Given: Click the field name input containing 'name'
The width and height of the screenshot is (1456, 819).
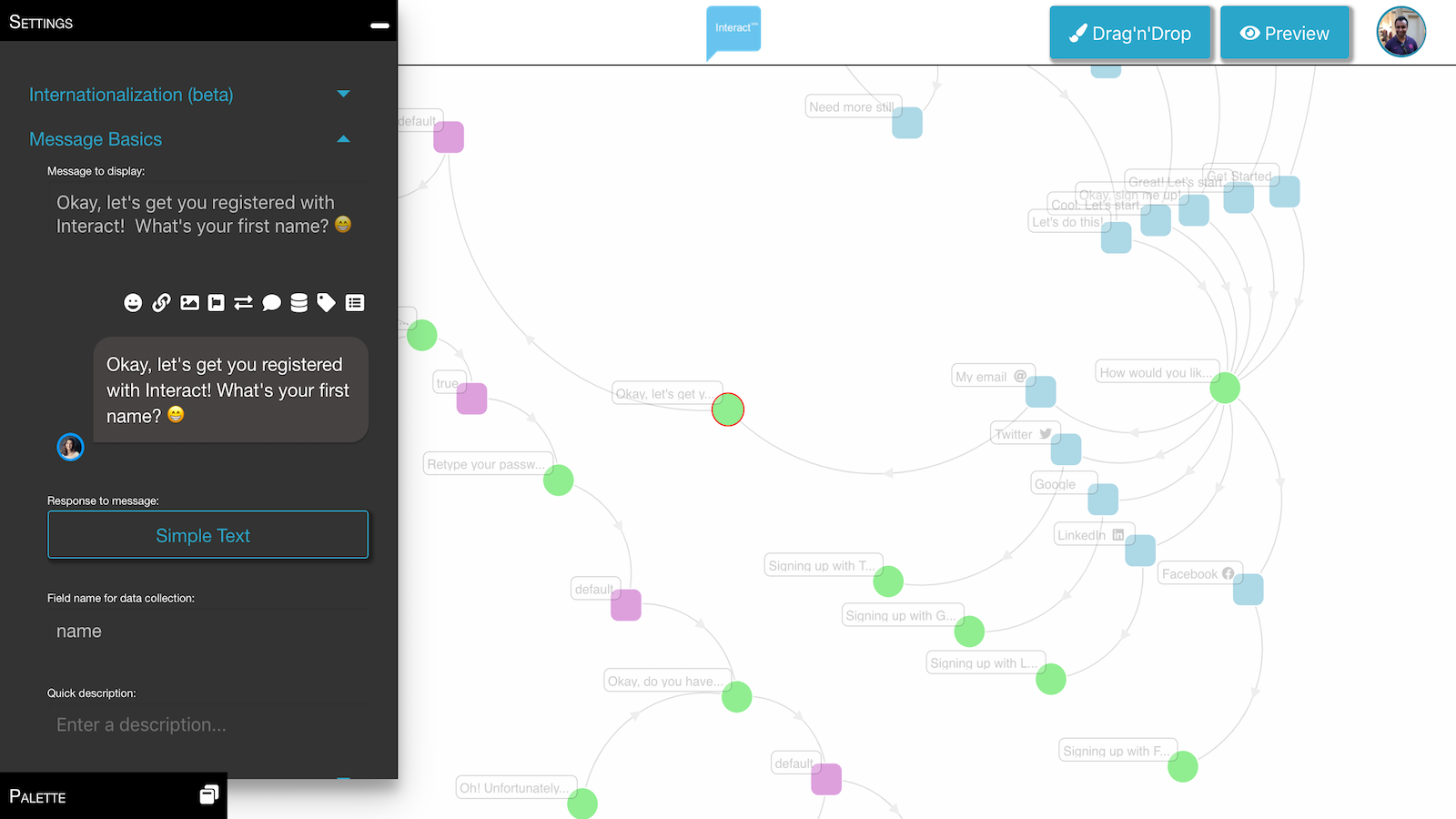Looking at the screenshot, I should click(x=207, y=632).
